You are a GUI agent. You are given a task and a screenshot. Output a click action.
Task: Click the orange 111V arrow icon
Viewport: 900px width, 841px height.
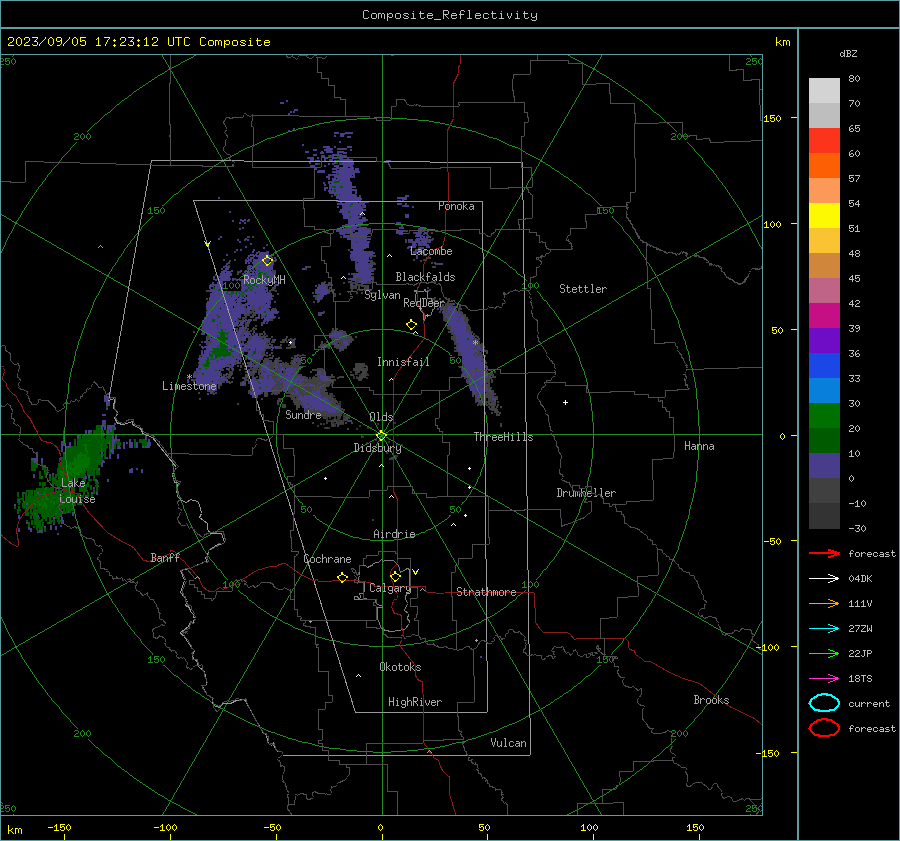coord(824,603)
